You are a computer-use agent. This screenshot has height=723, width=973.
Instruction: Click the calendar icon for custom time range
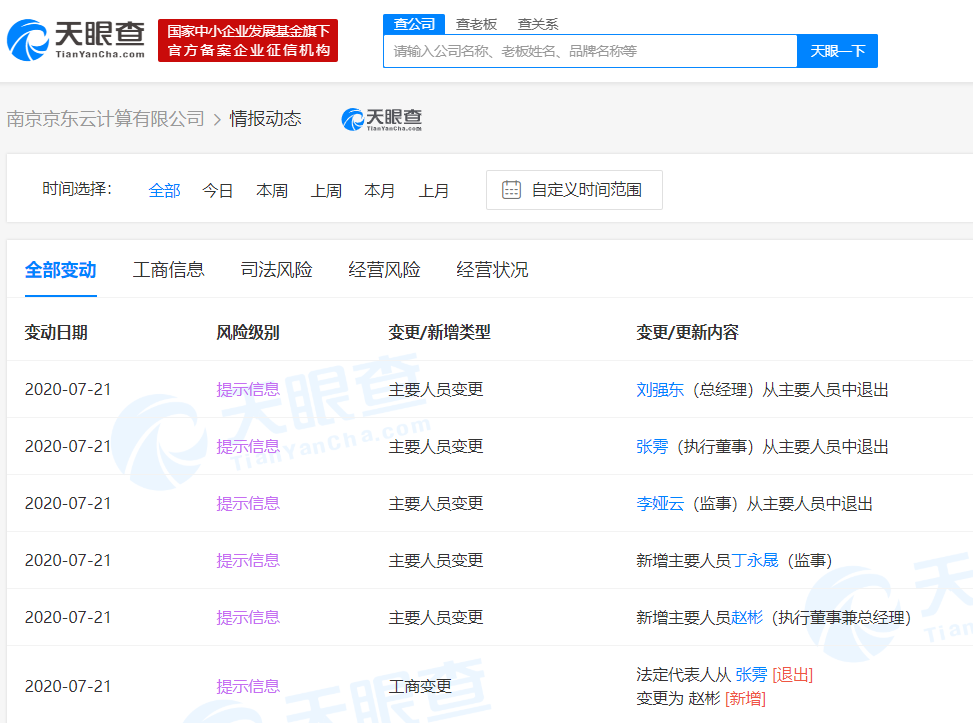point(511,190)
